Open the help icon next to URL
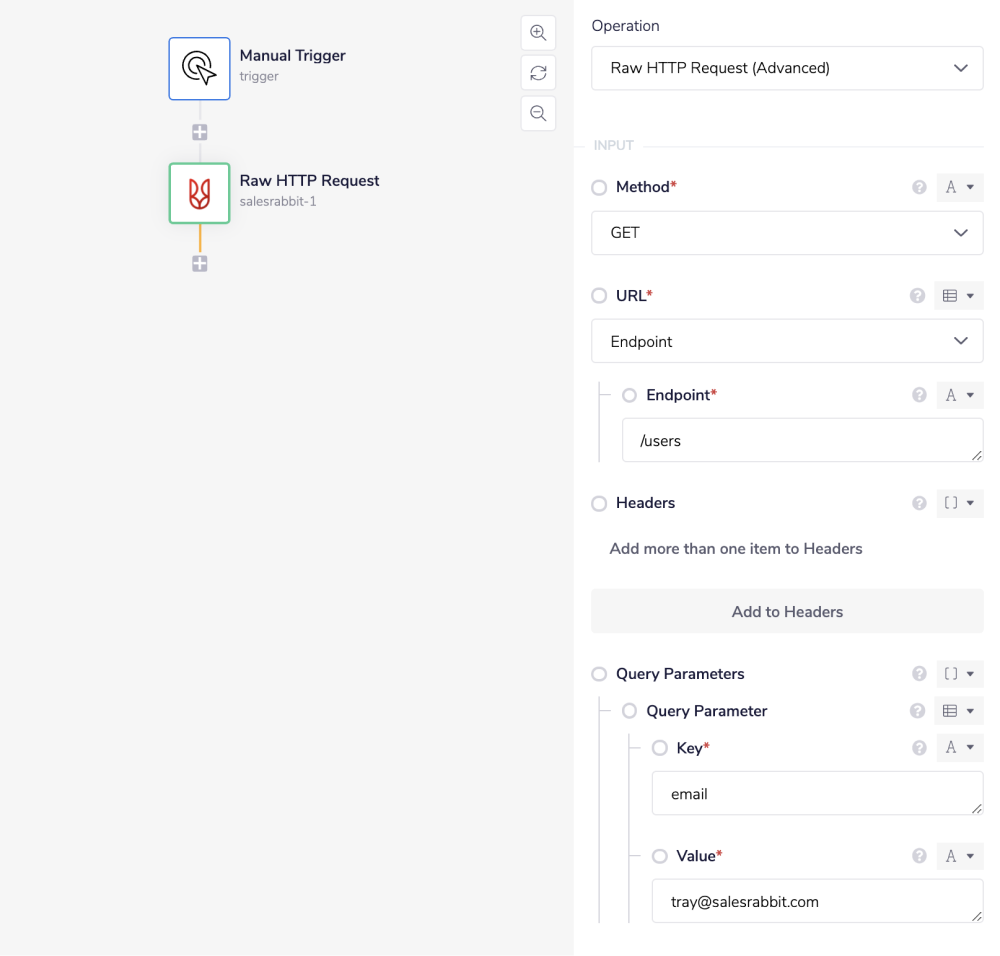1000x956 pixels. (x=918, y=295)
